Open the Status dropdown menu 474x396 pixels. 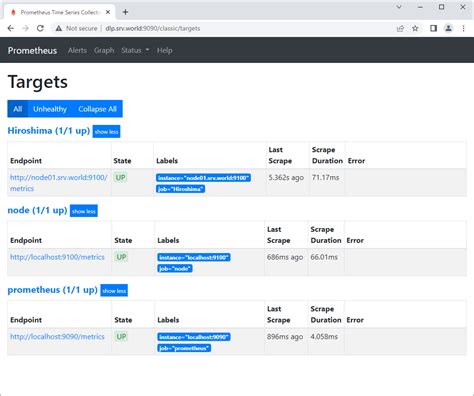(135, 50)
